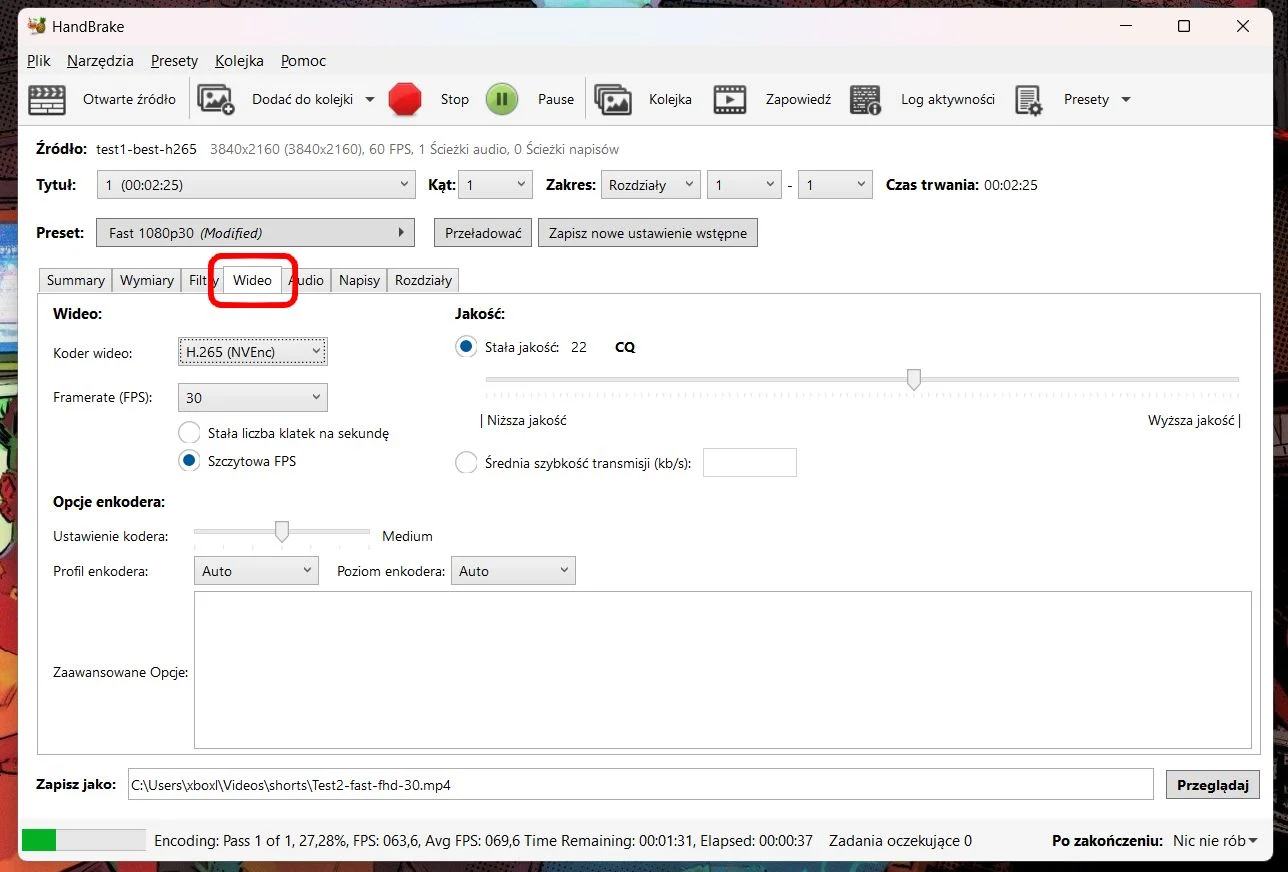Open the Preset Fast 1080p30 selector

(x=256, y=233)
